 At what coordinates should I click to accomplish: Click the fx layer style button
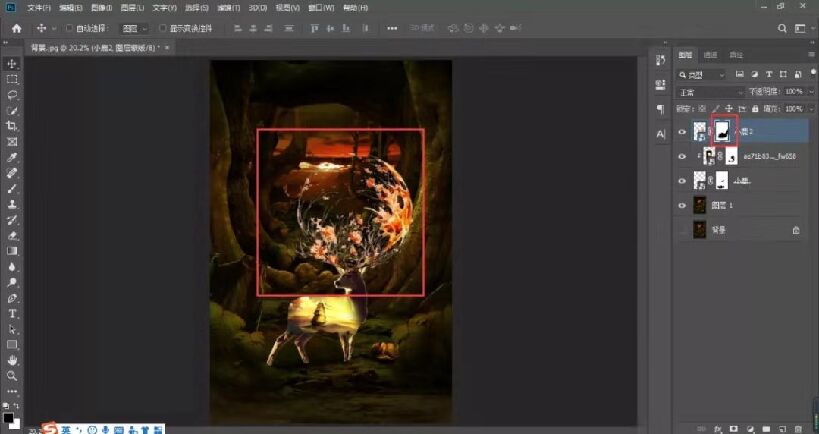pyautogui.click(x=719, y=429)
